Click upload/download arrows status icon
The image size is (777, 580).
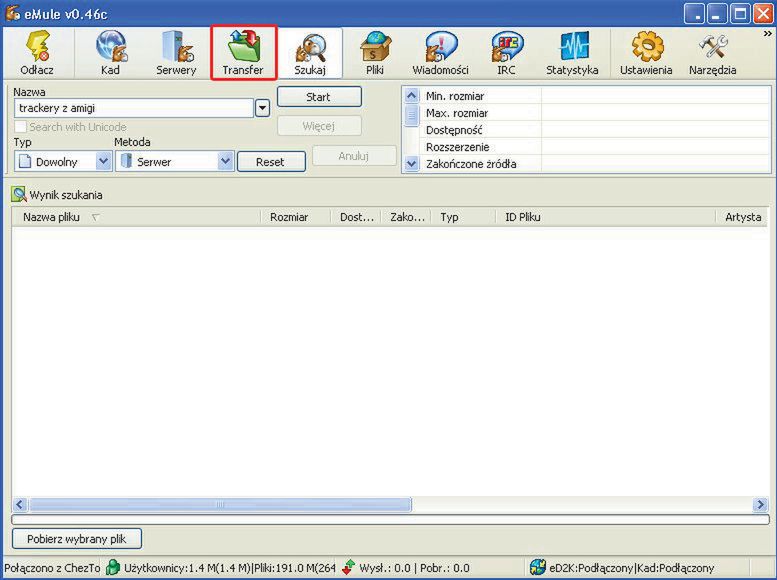tap(348, 567)
